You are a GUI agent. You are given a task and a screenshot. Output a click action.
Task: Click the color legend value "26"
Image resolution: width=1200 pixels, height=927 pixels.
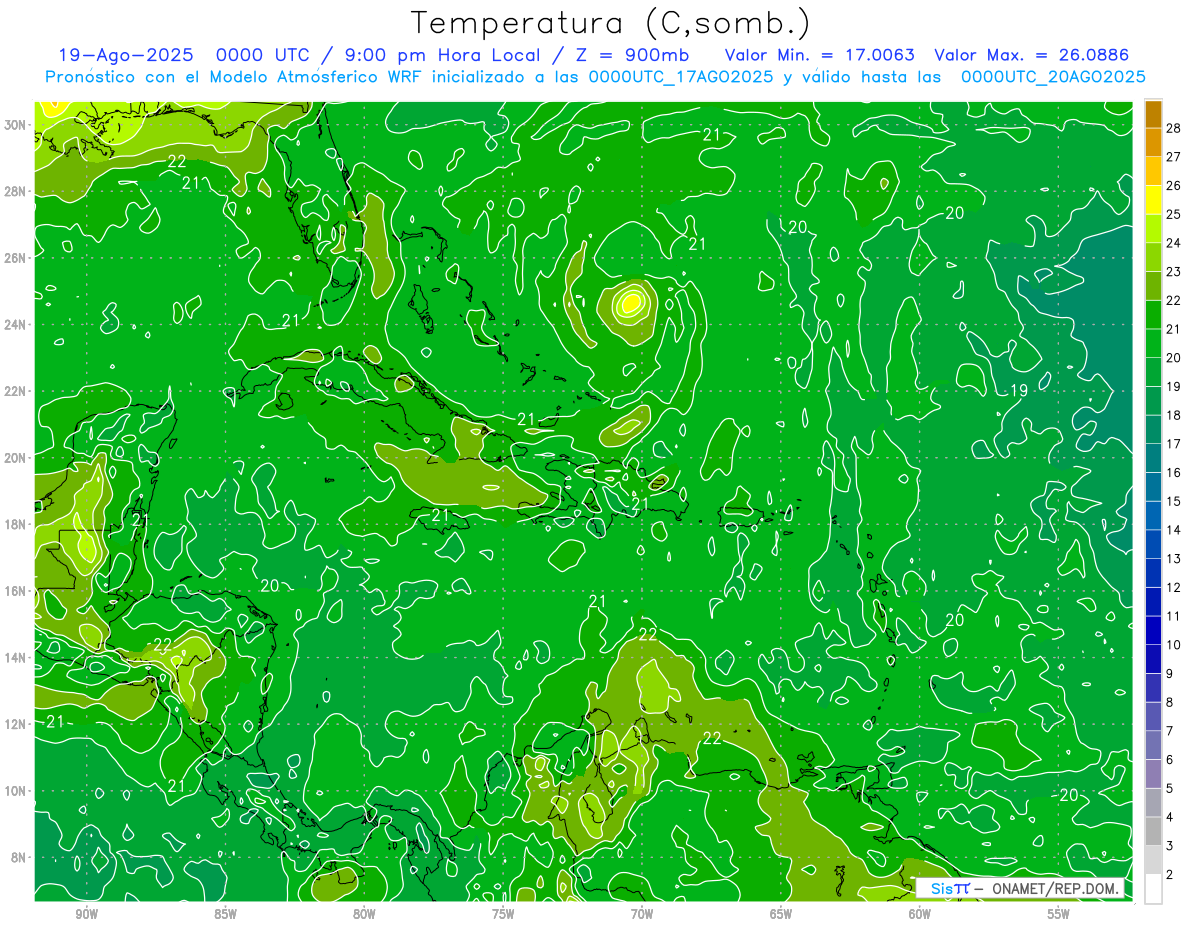click(1174, 185)
